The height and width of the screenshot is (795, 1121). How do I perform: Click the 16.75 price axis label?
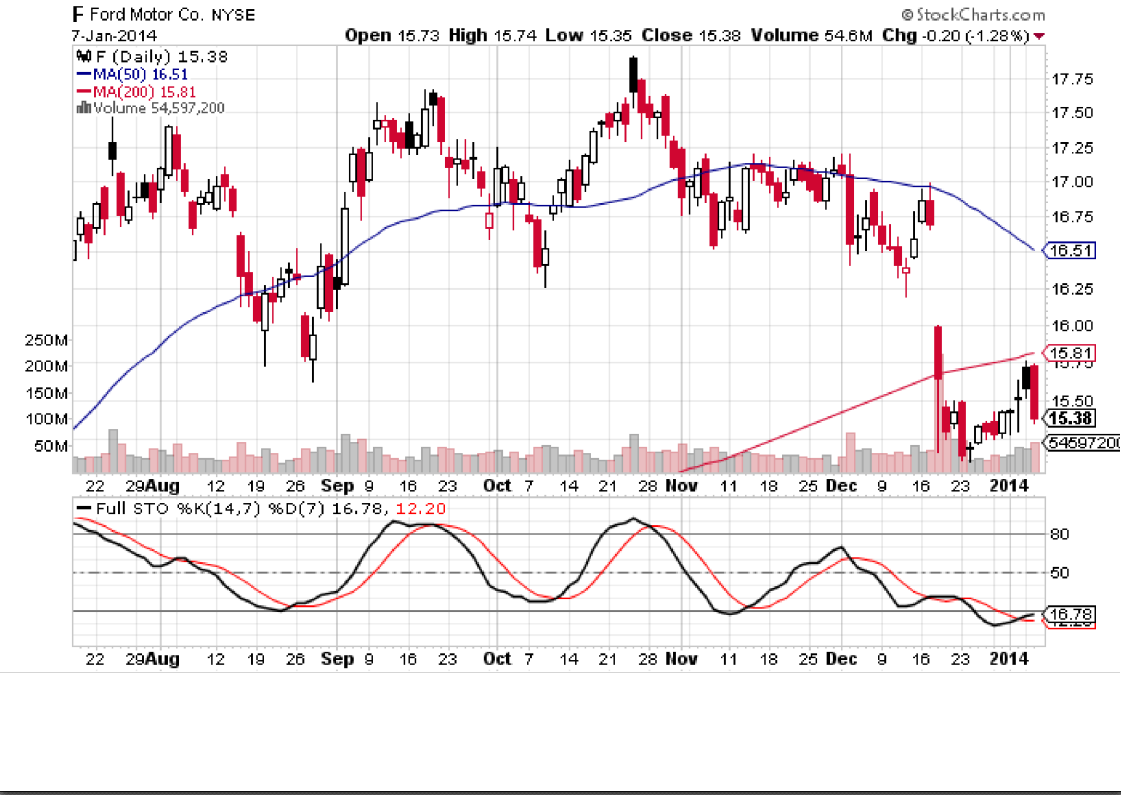(1072, 217)
